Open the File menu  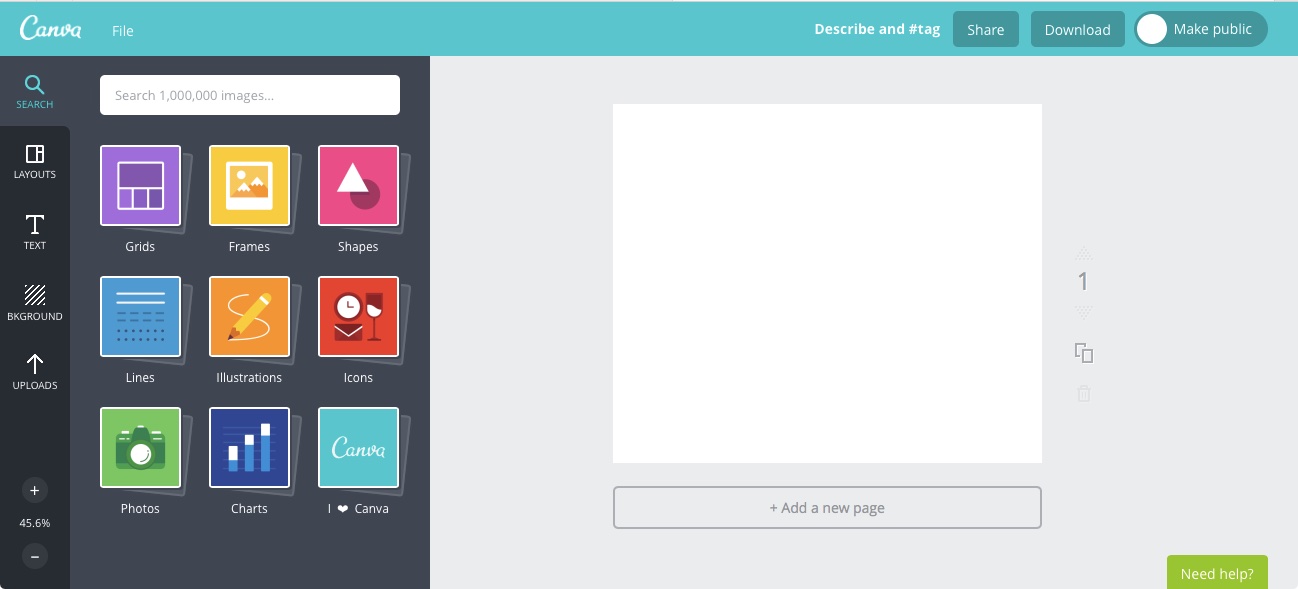point(123,31)
